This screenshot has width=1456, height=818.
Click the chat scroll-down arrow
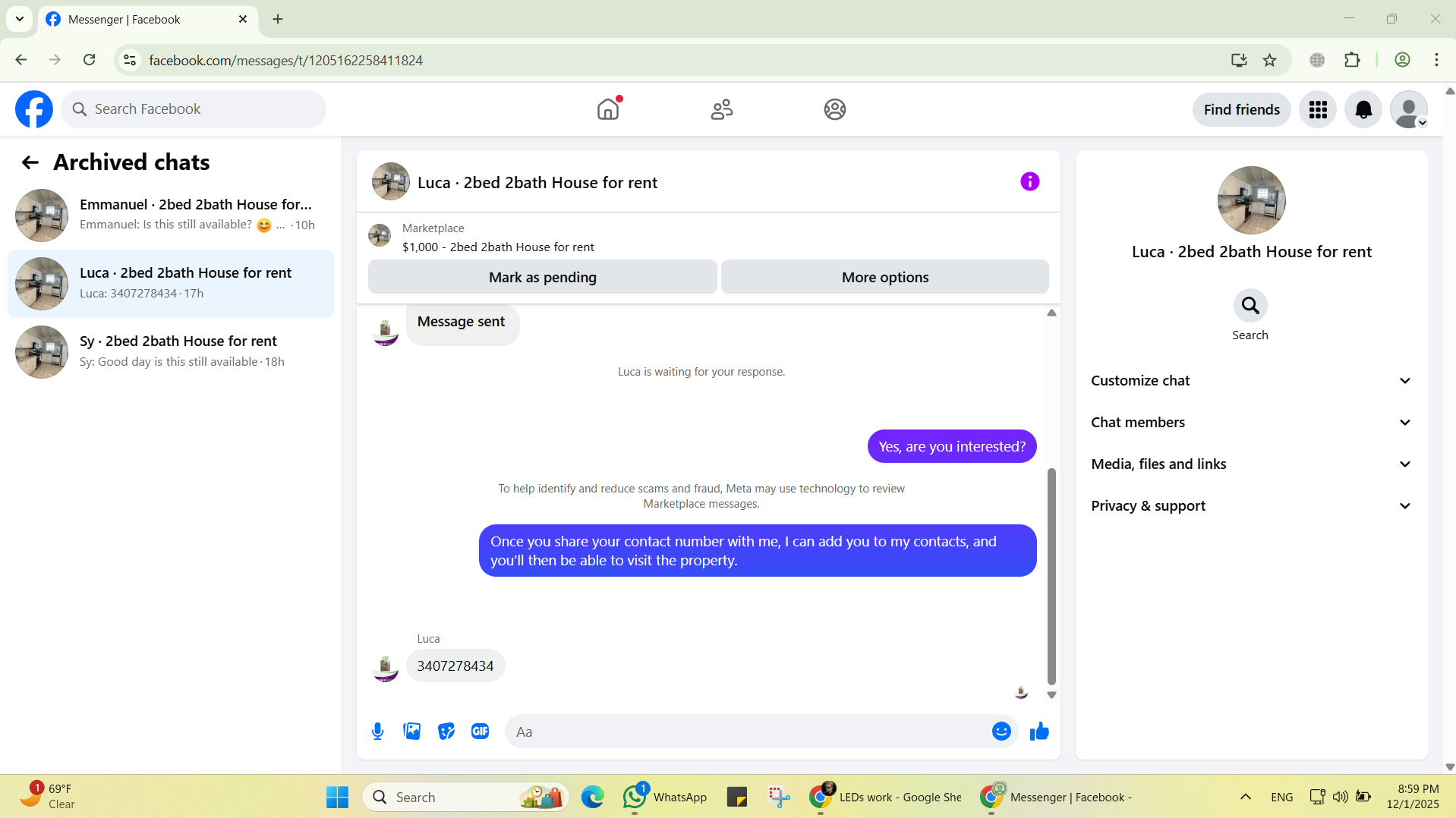click(1051, 695)
